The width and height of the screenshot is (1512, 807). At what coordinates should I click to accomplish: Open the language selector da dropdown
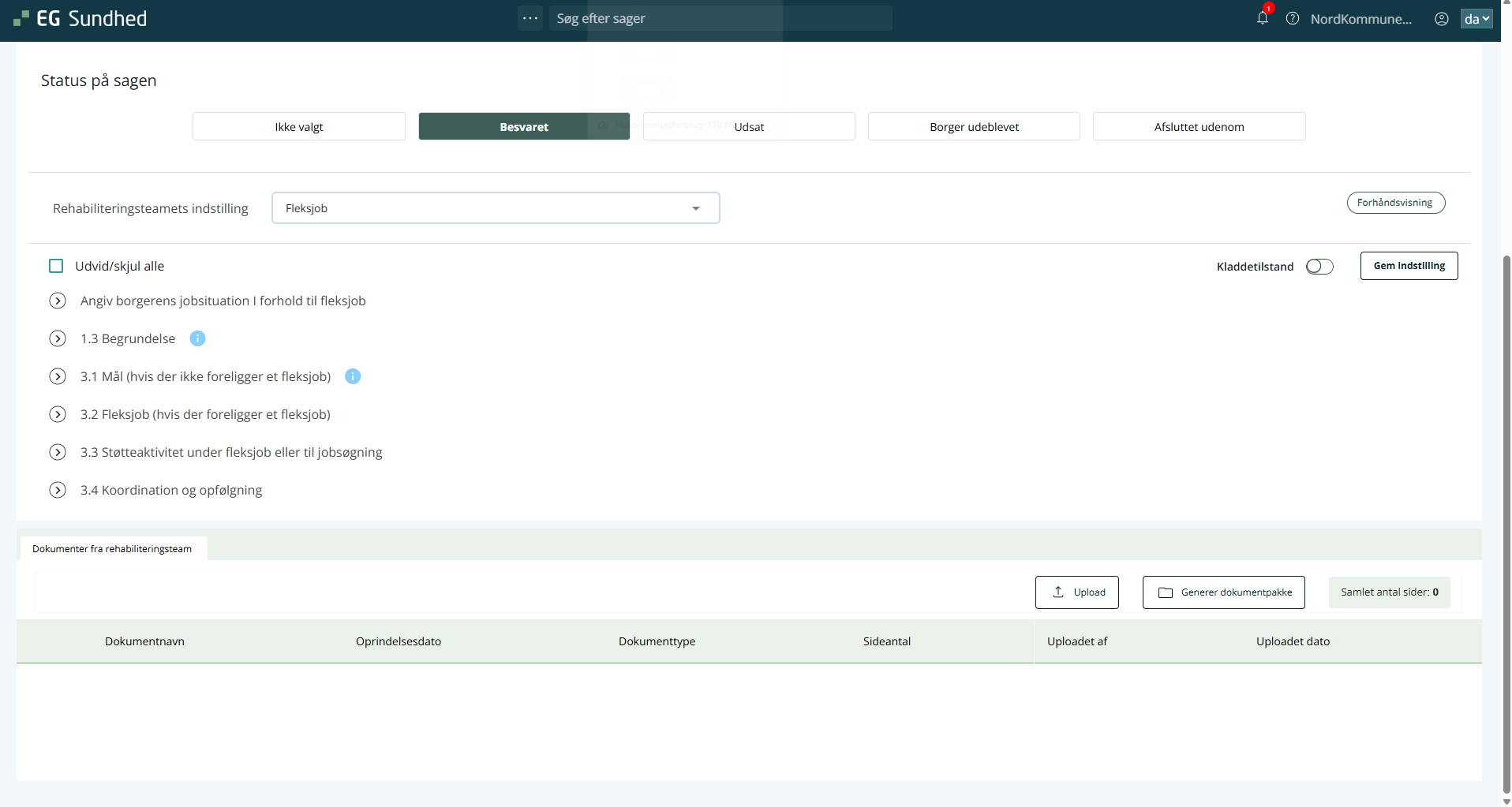pyautogui.click(x=1476, y=19)
